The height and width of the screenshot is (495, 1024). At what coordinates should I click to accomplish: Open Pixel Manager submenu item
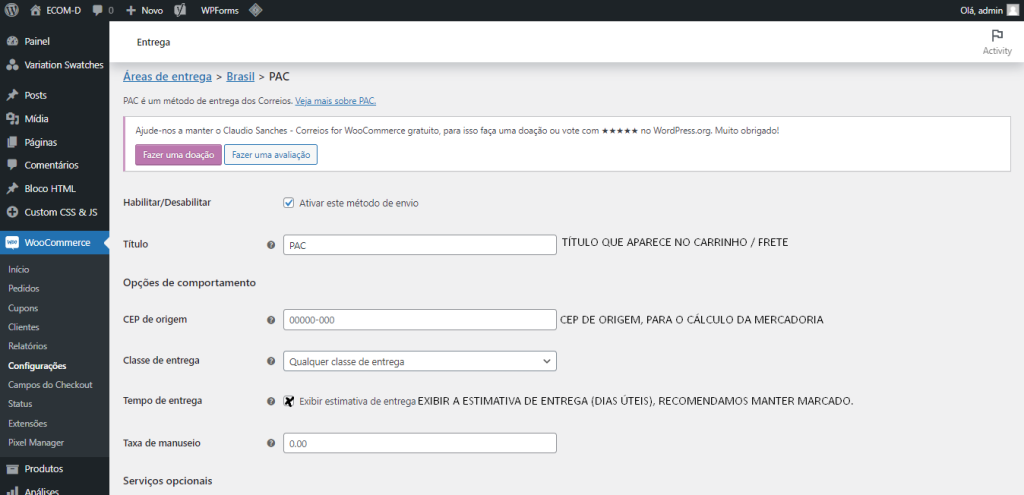pos(36,443)
